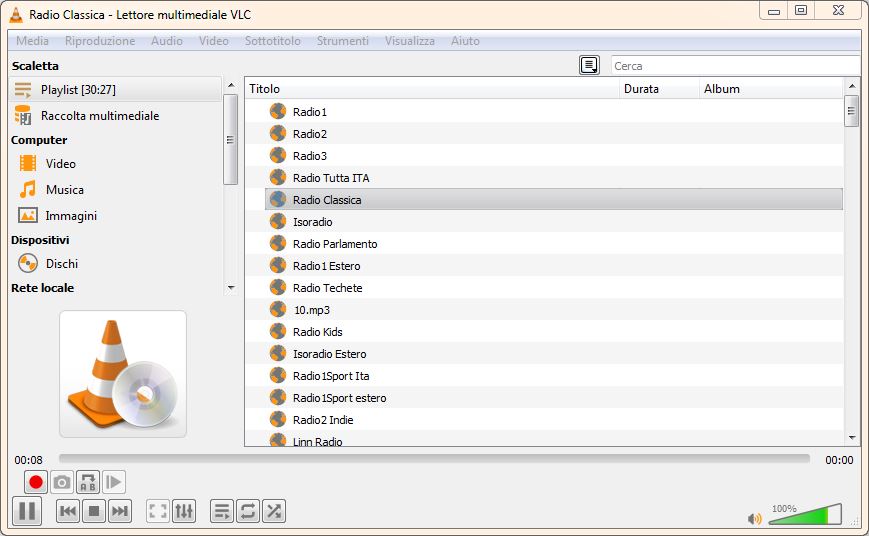Screen dimensions: 869x536
Task: Select Radio3 in the playlist
Action: [x=554, y=156]
